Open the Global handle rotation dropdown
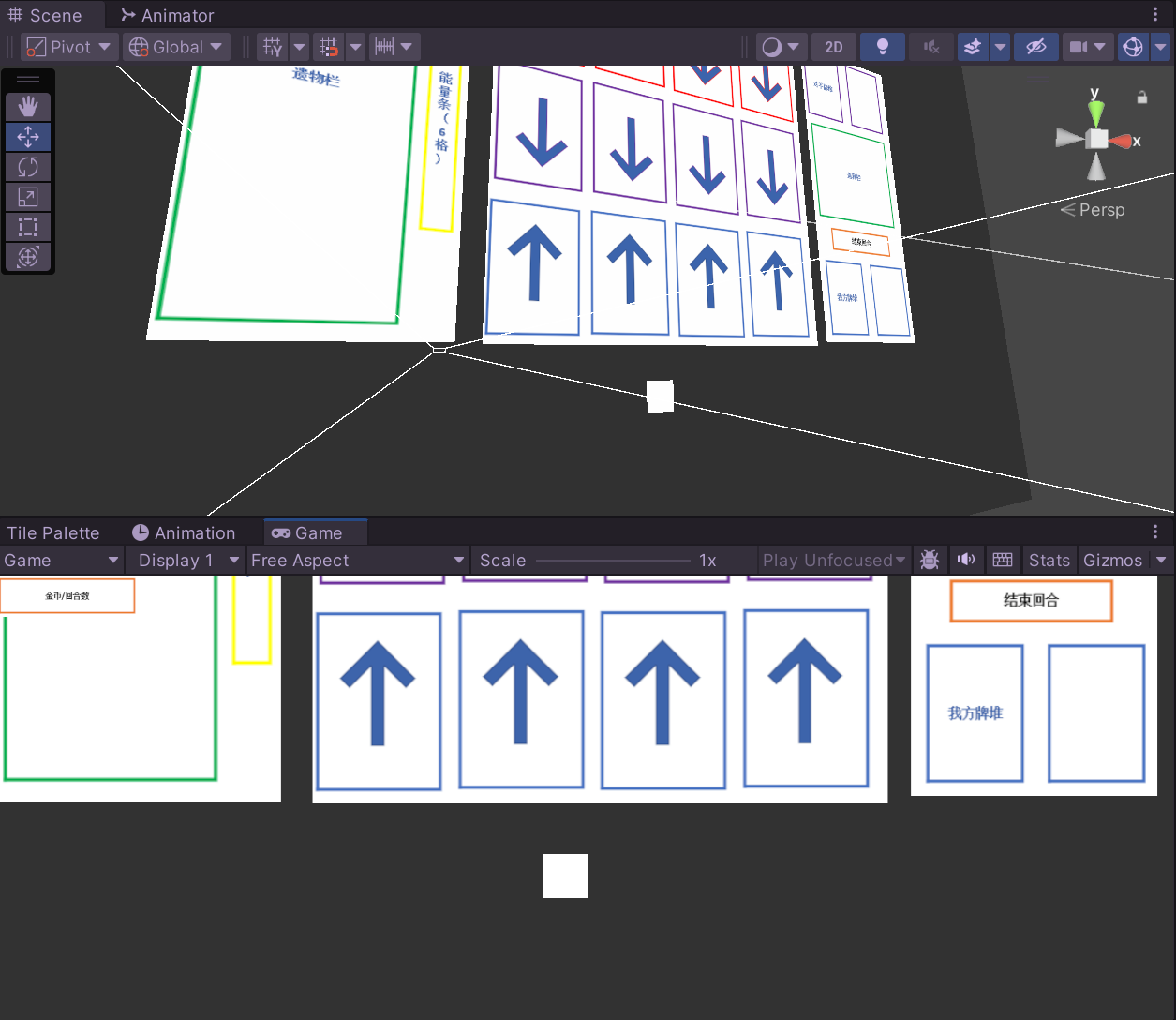 click(177, 47)
